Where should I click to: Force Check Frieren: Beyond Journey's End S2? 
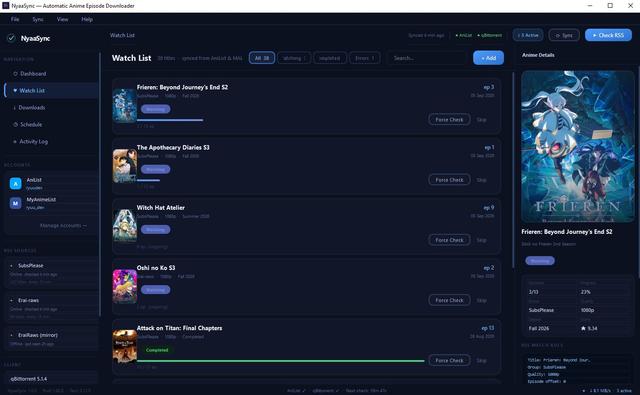pos(449,120)
